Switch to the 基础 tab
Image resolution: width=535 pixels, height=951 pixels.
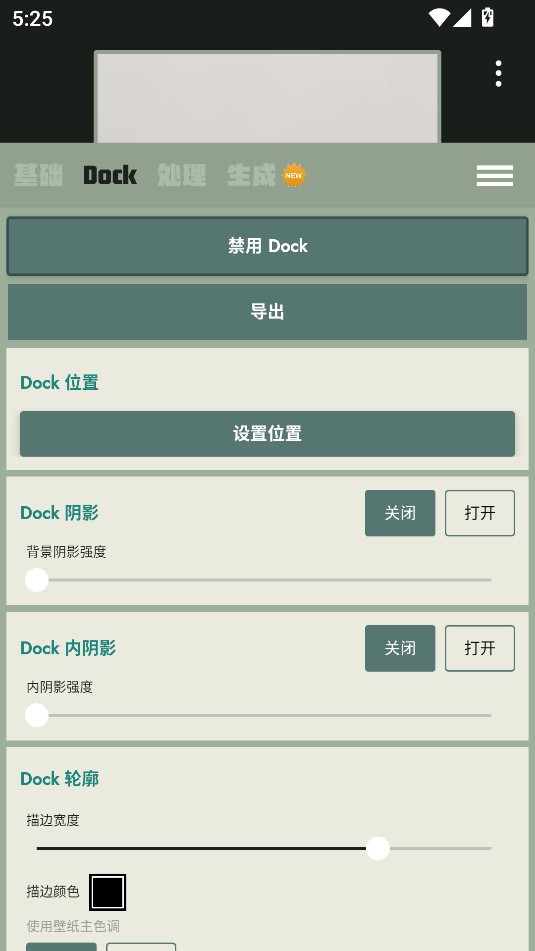[38, 175]
